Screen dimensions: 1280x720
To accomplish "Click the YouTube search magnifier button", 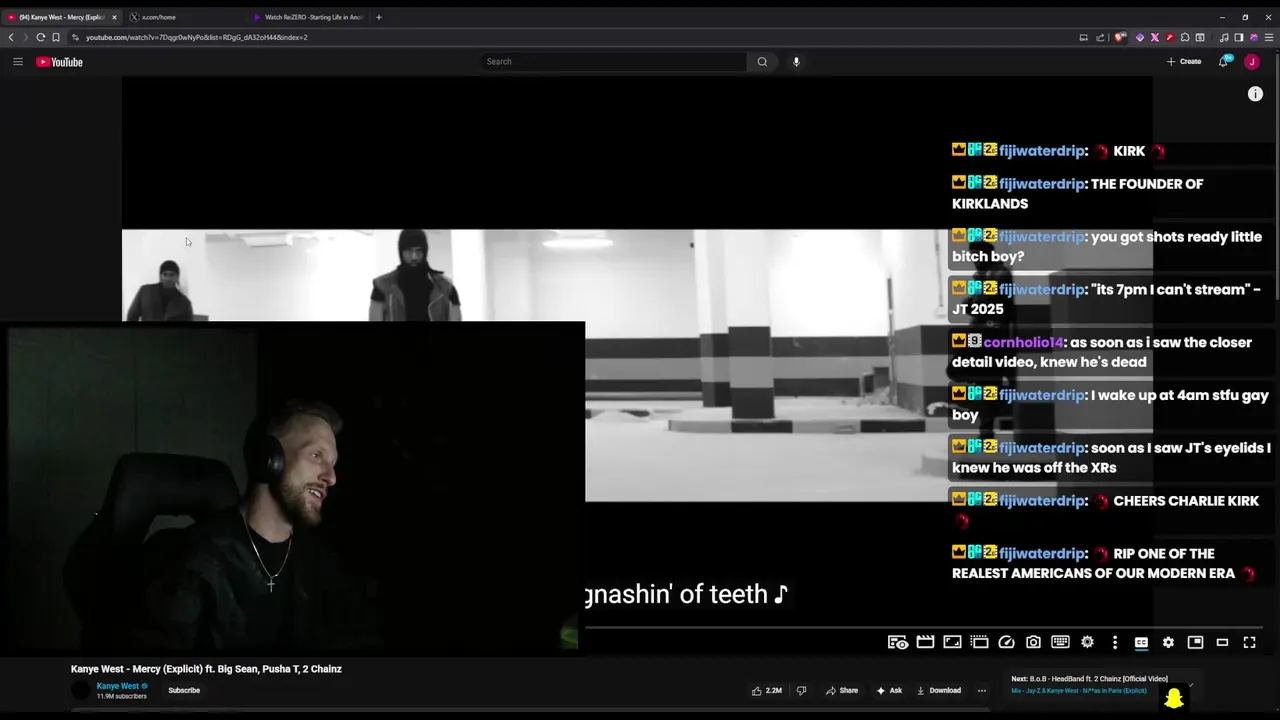I will 762,62.
